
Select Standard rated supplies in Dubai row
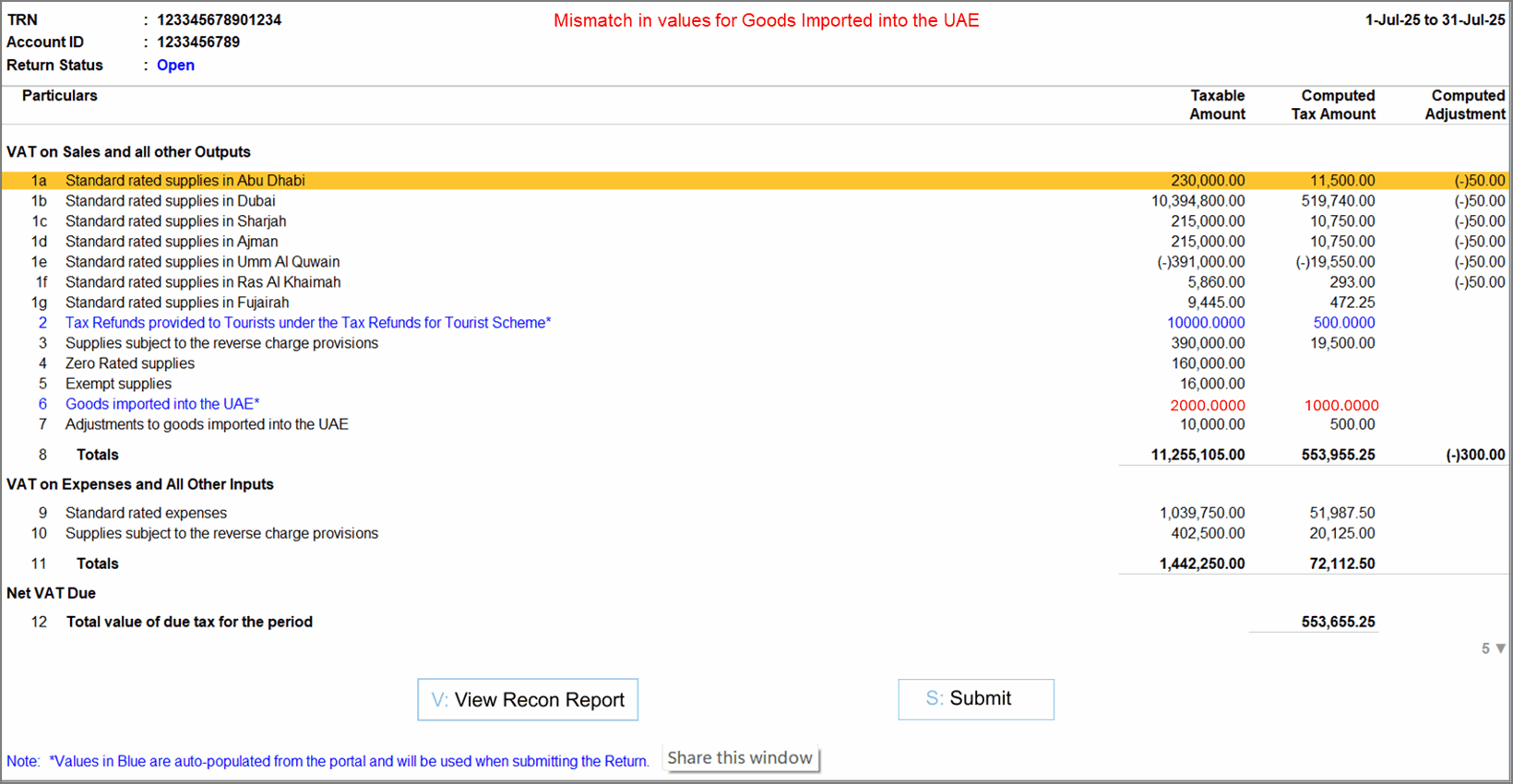point(170,201)
